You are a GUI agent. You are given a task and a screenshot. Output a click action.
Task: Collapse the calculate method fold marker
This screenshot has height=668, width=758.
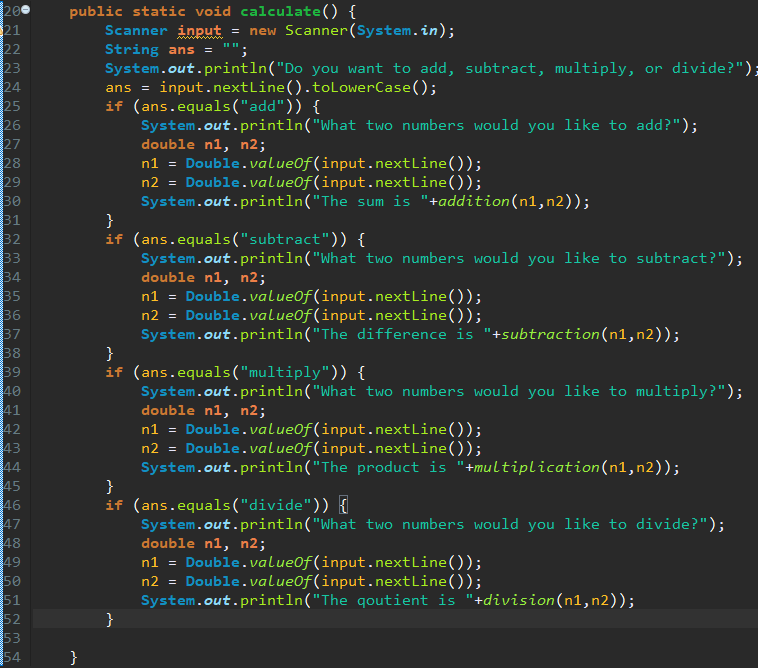tap(26, 10)
